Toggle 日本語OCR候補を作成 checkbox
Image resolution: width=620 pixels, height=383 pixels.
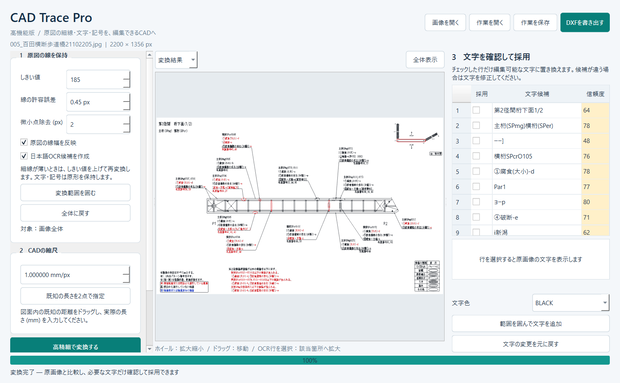coord(24,156)
